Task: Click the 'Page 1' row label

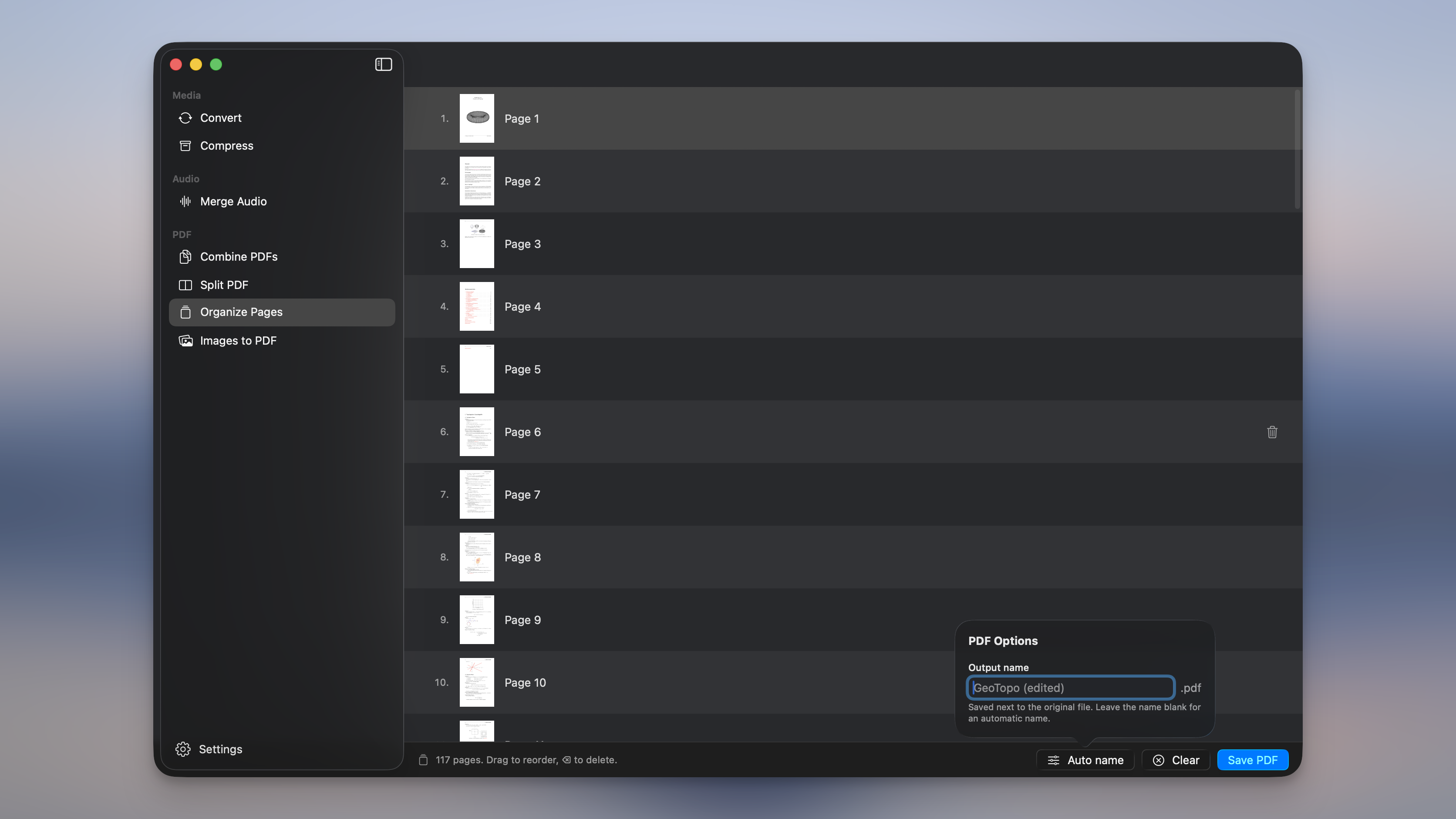Action: (x=522, y=119)
